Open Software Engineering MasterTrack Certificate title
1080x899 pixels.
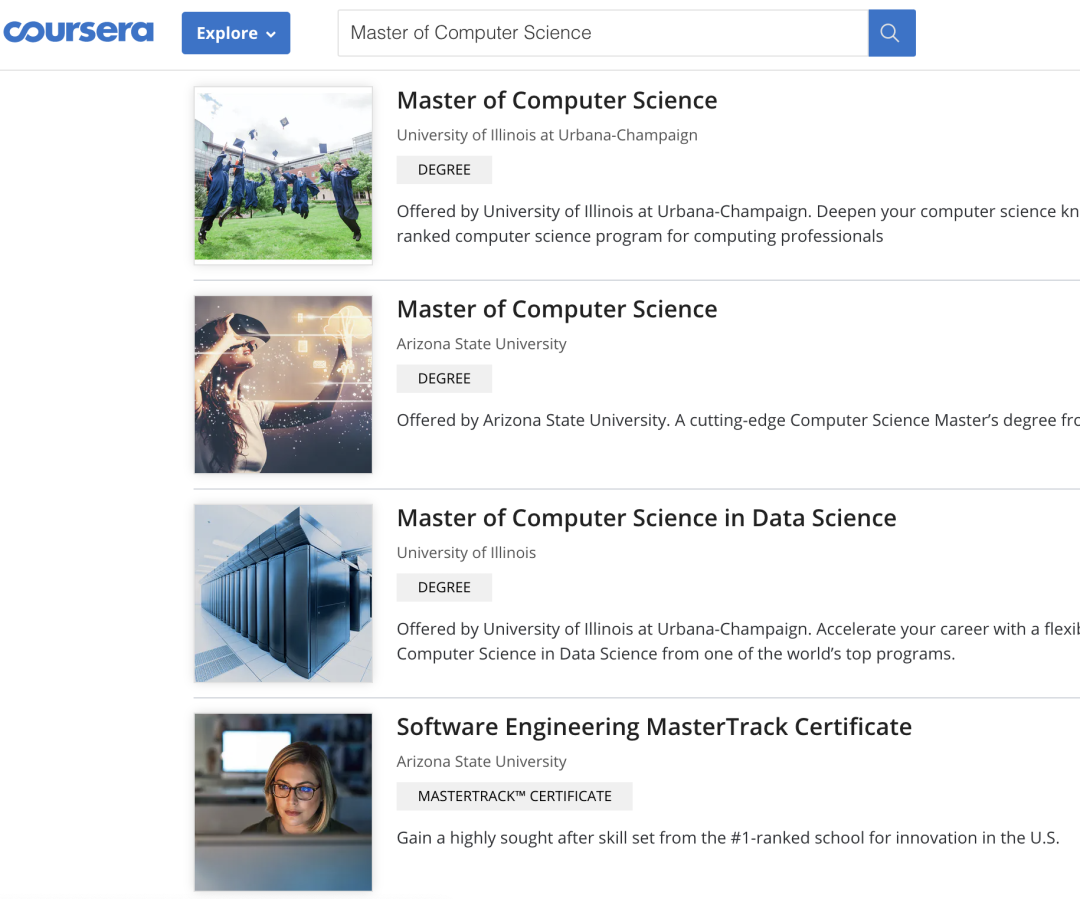[654, 727]
